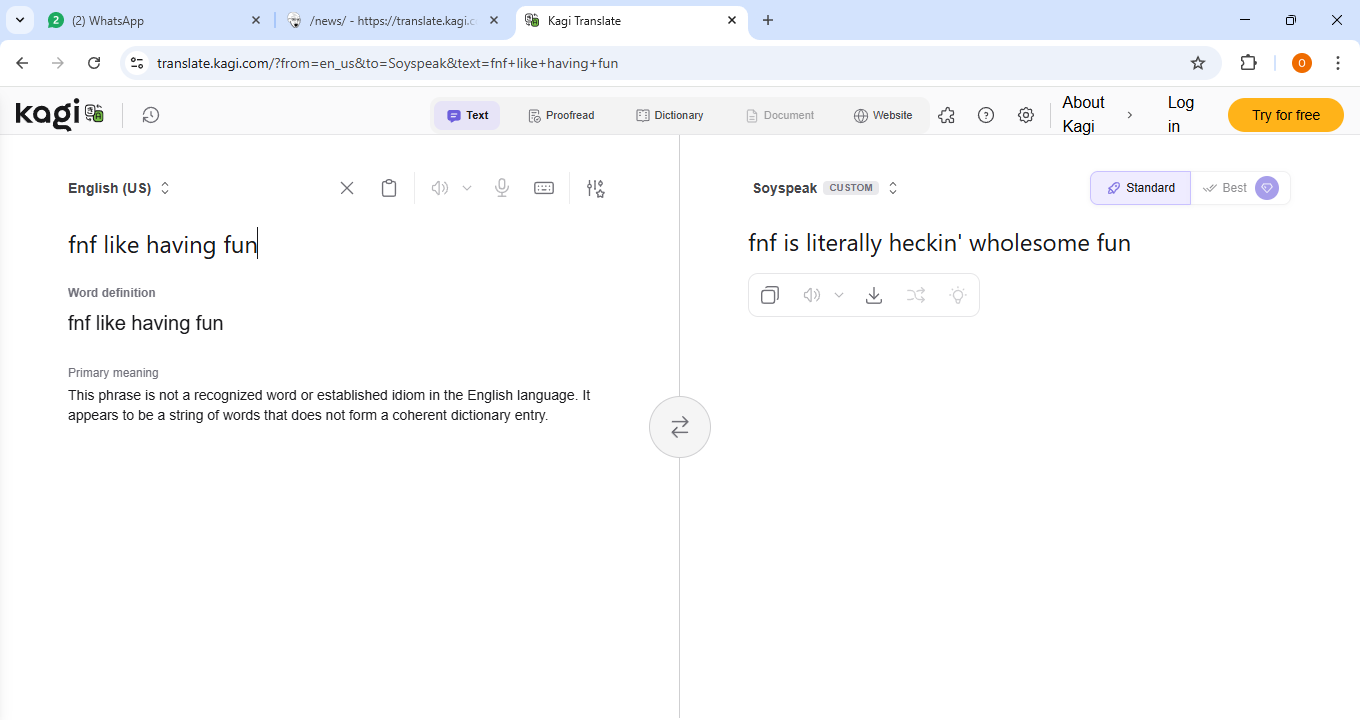Click the Try for free button
1360x720 pixels.
click(1285, 115)
